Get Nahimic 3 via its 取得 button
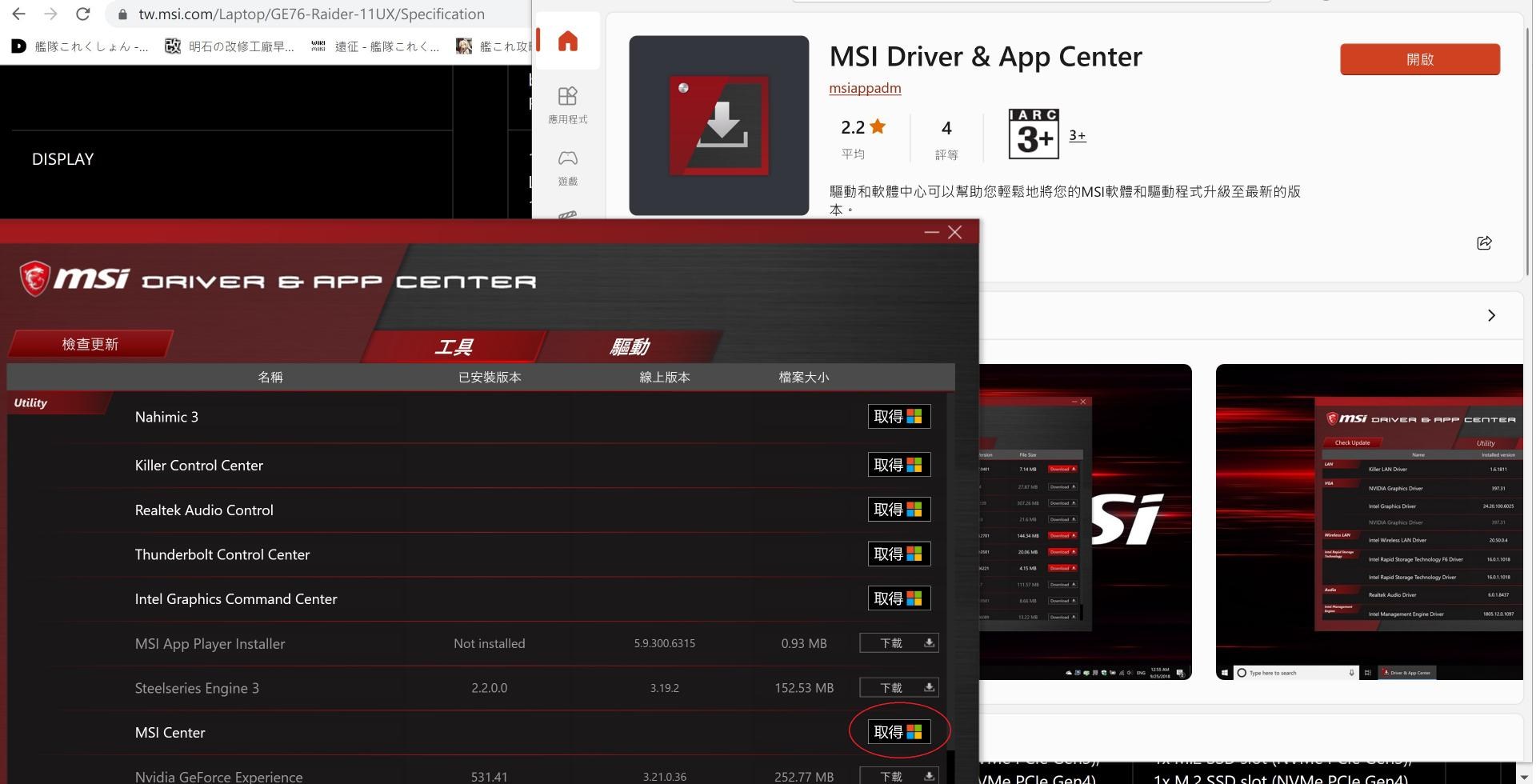 (899, 416)
